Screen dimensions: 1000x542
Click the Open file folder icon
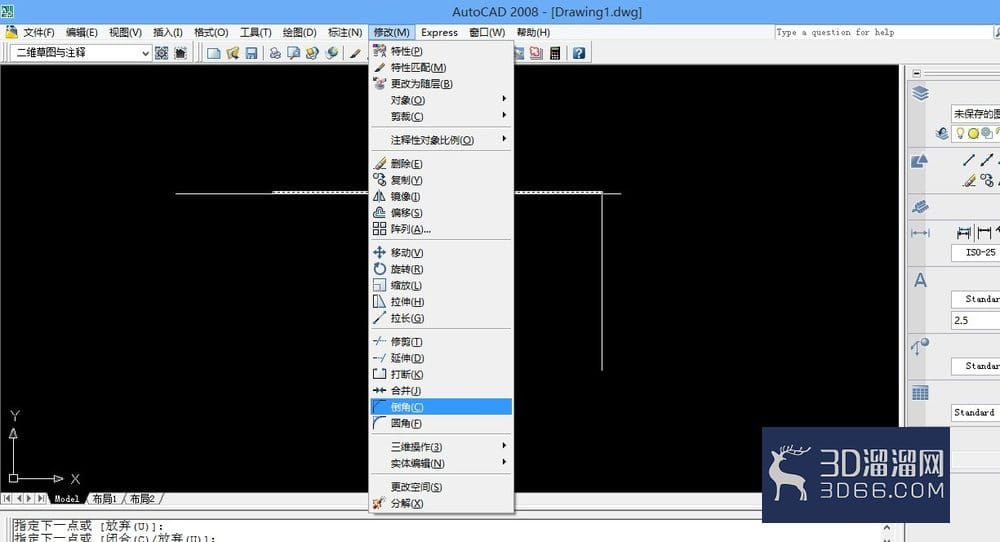[232, 53]
